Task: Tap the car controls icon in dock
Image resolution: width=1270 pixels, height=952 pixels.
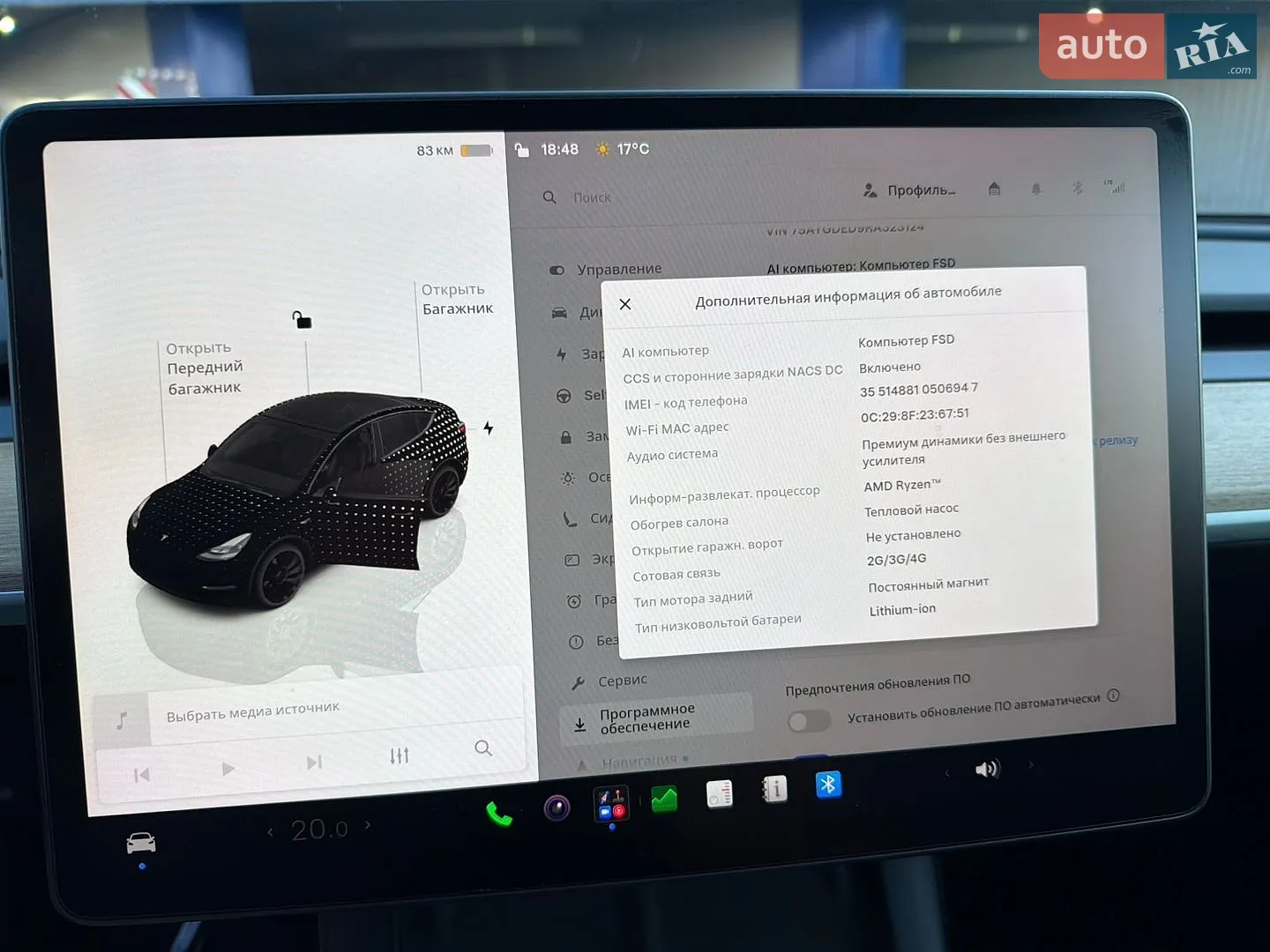Action: pos(141,844)
